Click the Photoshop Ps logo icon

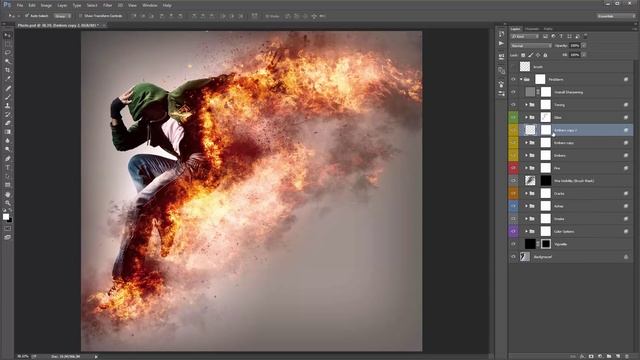coord(7,5)
